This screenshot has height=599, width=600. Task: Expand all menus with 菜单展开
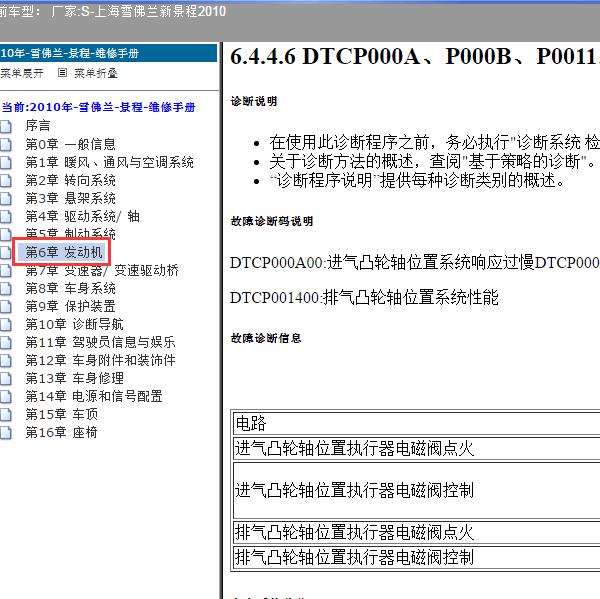coord(22,73)
